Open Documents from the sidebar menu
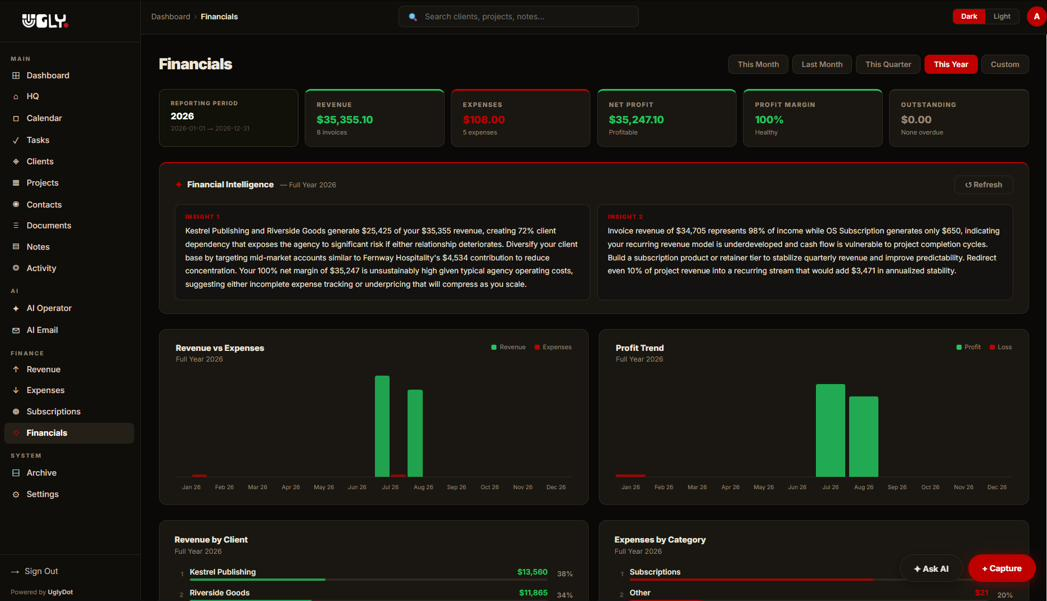The image size is (1047, 601). [x=69, y=226]
